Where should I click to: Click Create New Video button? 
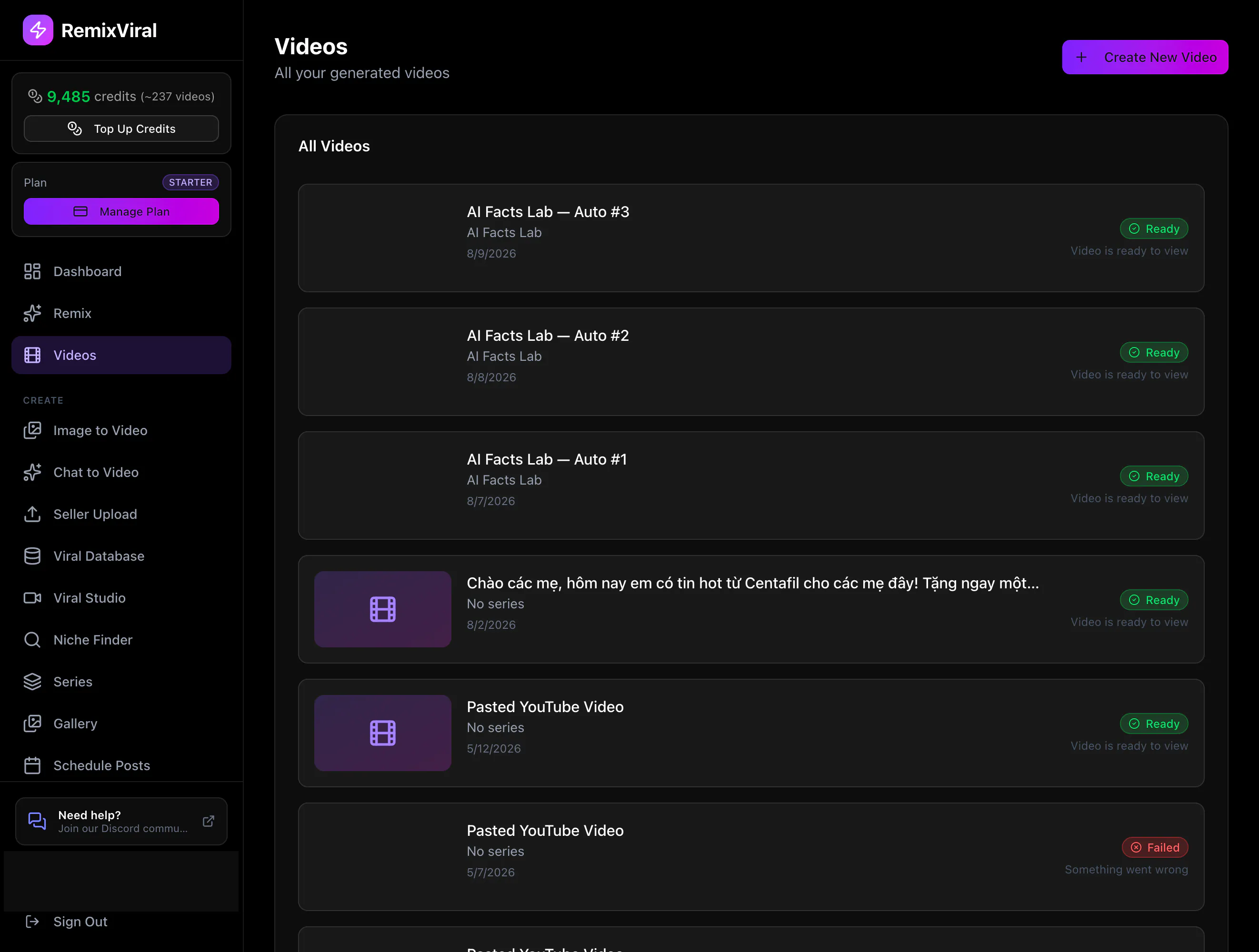click(x=1145, y=58)
